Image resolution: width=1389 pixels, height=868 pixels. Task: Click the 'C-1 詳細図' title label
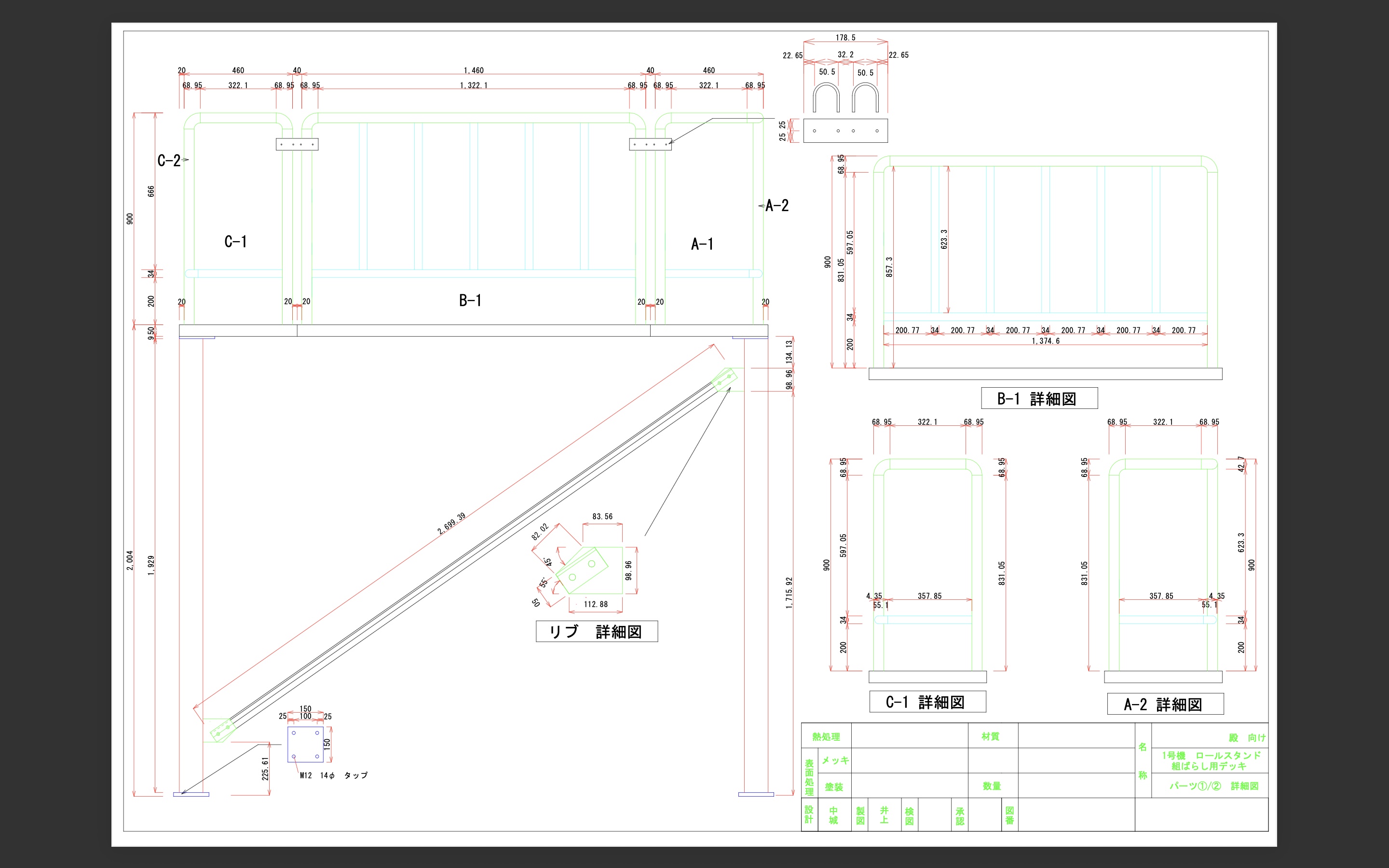tap(927, 702)
